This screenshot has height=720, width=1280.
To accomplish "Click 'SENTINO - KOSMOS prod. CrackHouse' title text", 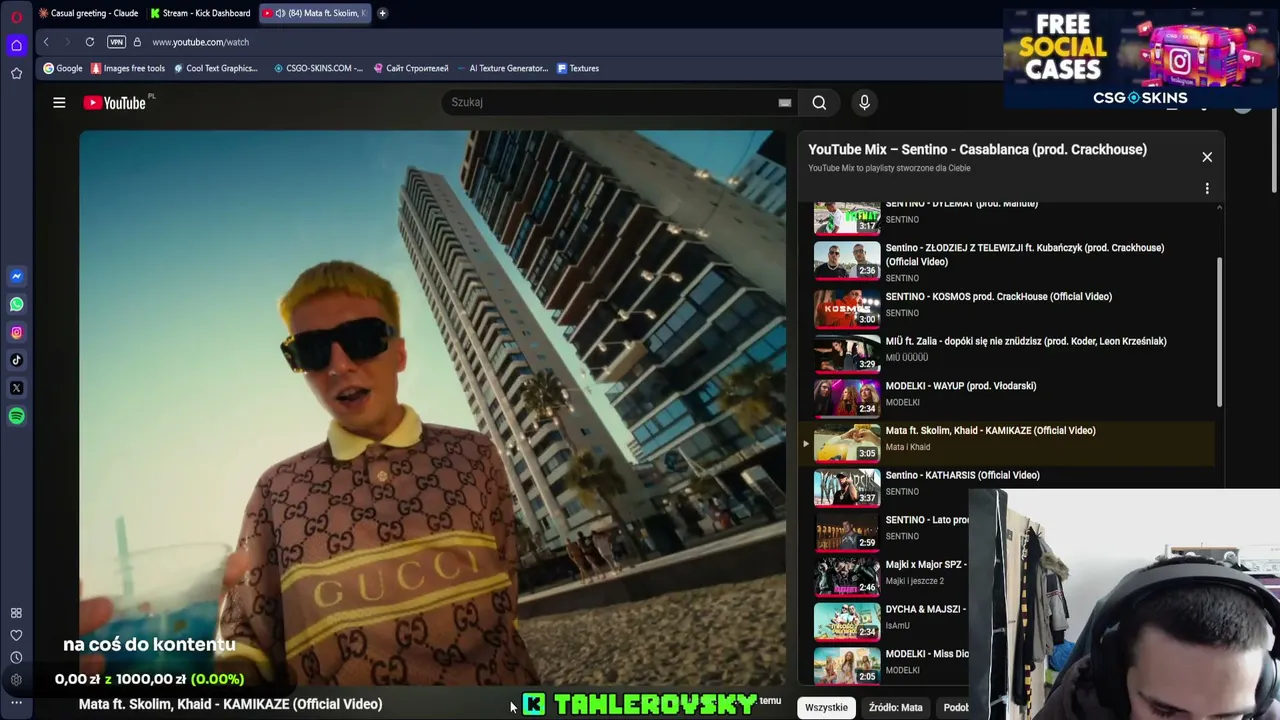I will coord(998,297).
